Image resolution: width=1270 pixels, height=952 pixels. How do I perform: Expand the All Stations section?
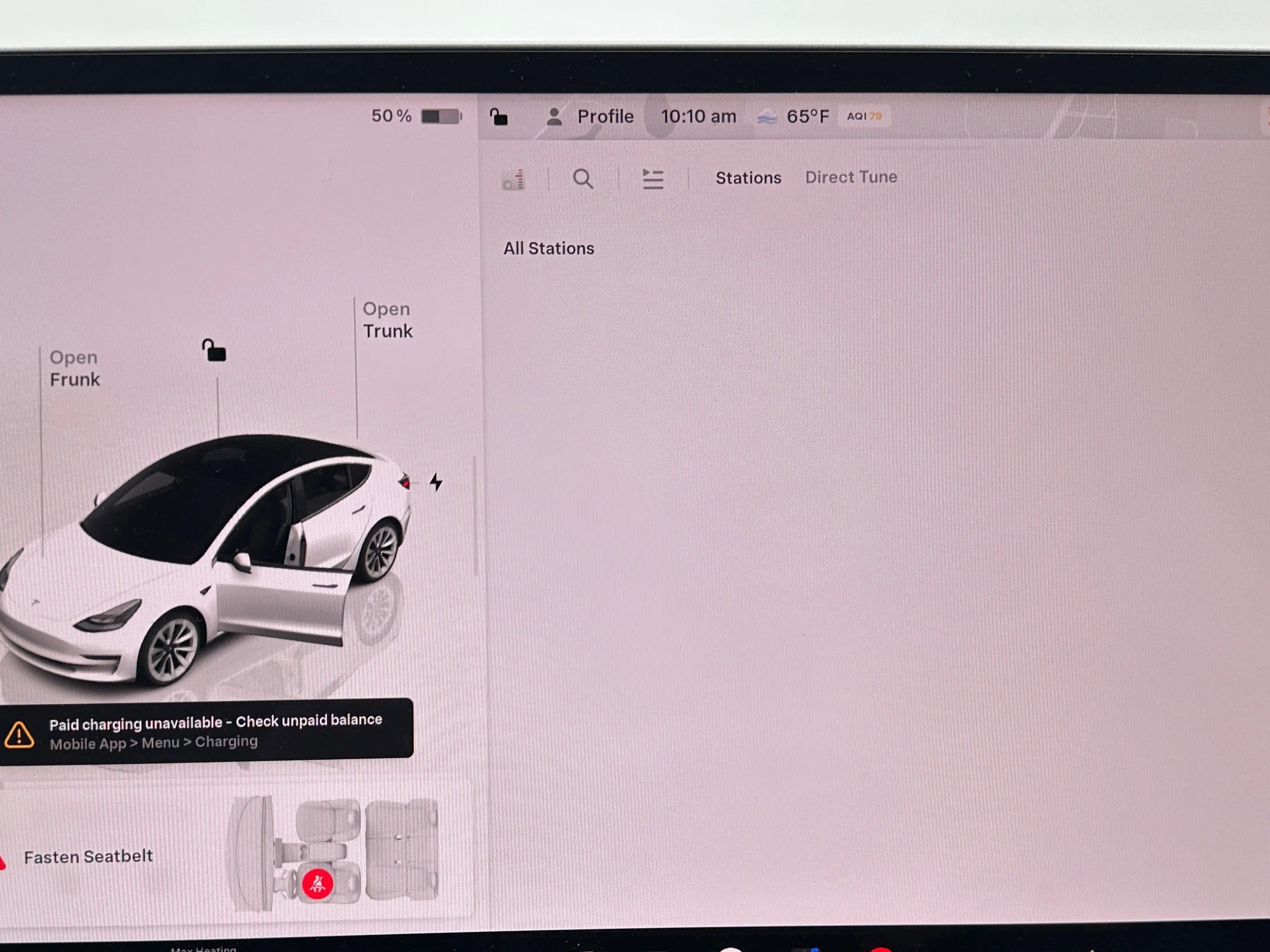549,248
